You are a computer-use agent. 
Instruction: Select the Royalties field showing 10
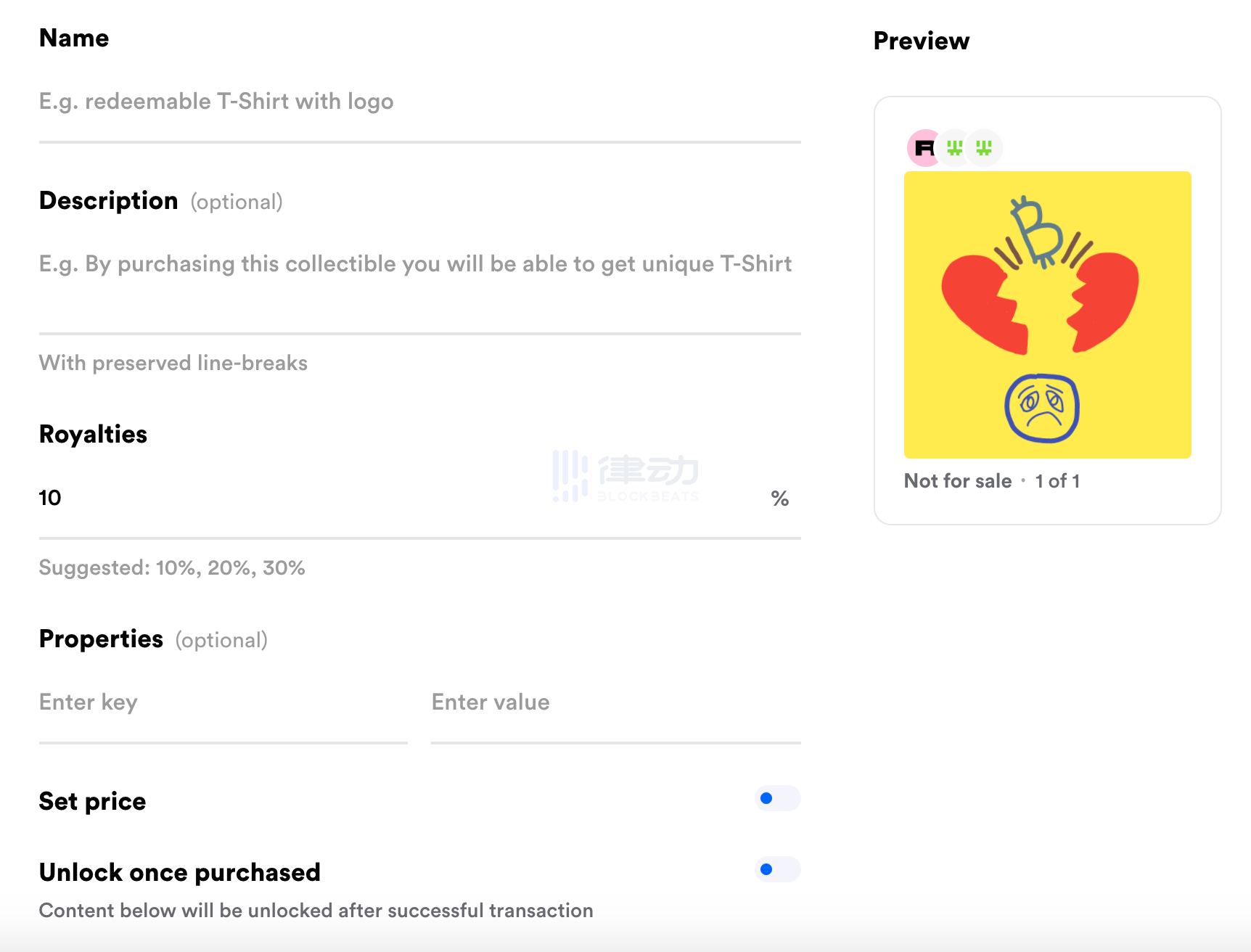[290, 498]
